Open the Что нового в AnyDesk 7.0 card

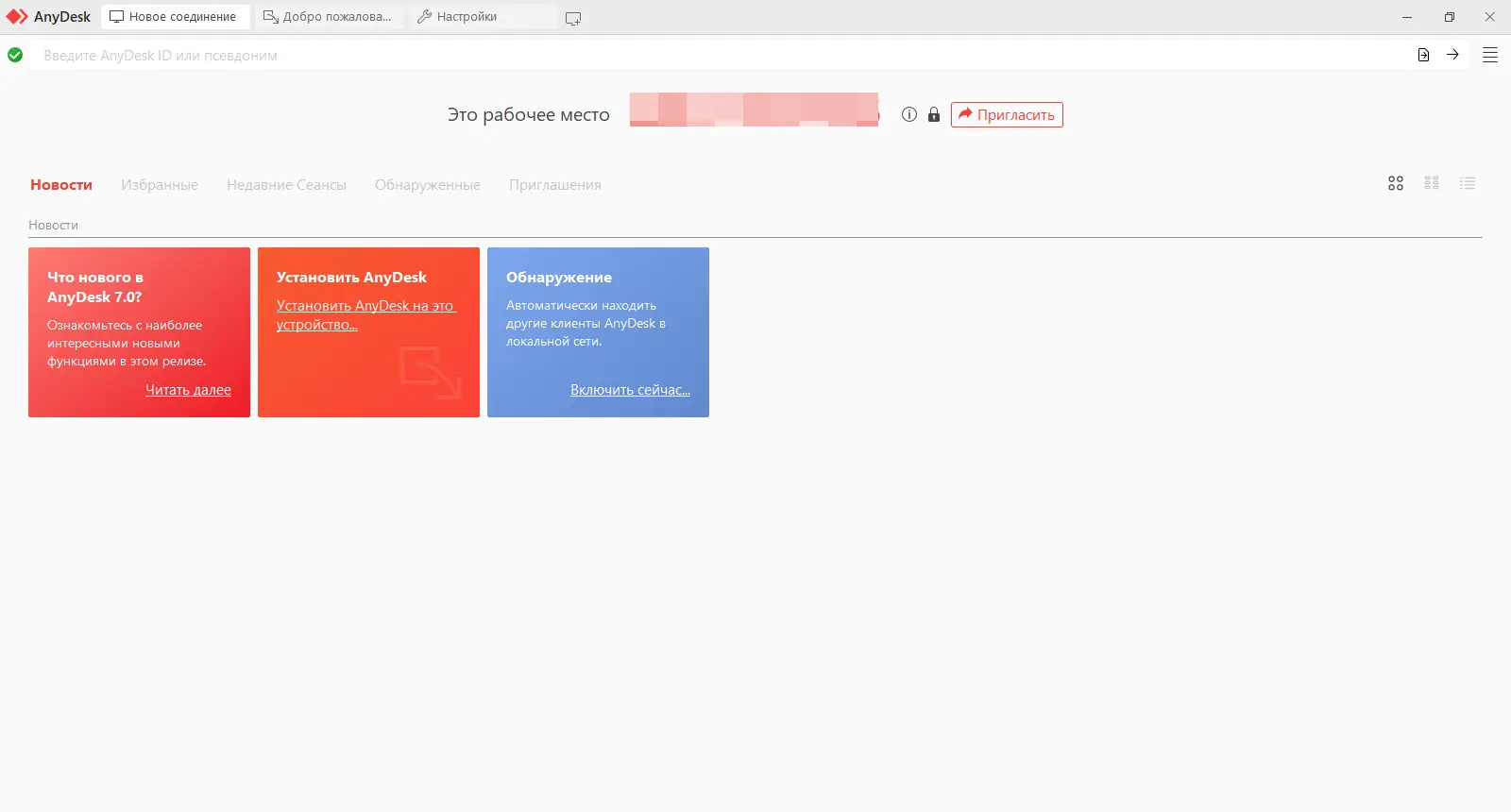[139, 332]
